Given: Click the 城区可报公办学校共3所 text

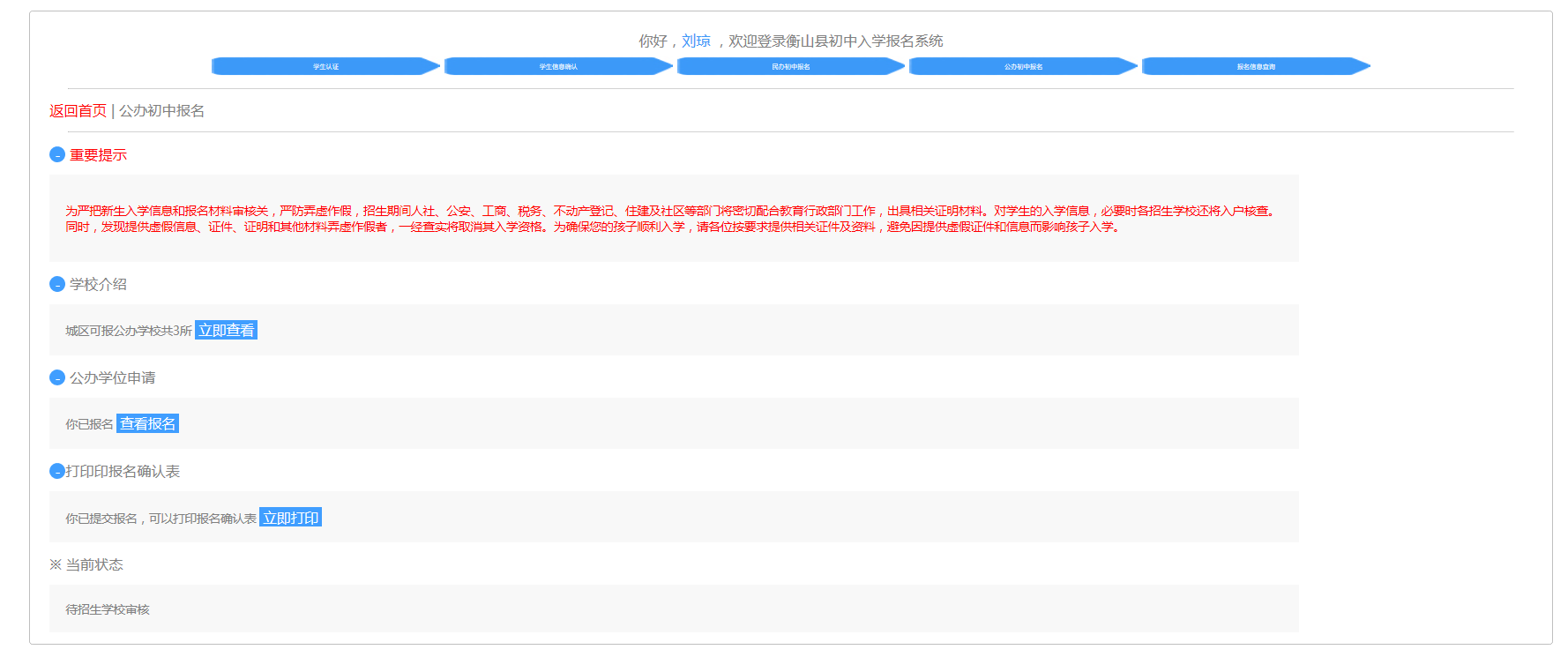Looking at the screenshot, I should (x=129, y=332).
